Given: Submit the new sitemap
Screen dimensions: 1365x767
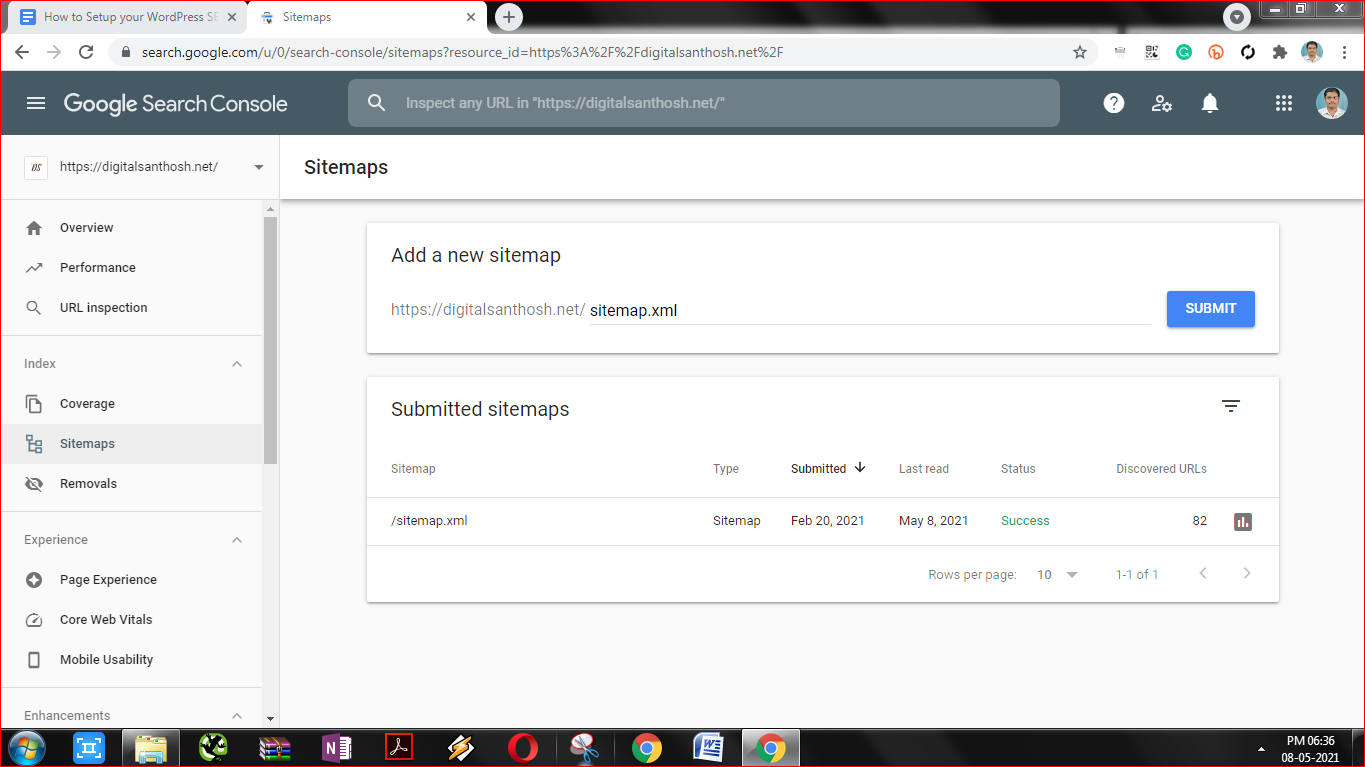Looking at the screenshot, I should 1210,309.
